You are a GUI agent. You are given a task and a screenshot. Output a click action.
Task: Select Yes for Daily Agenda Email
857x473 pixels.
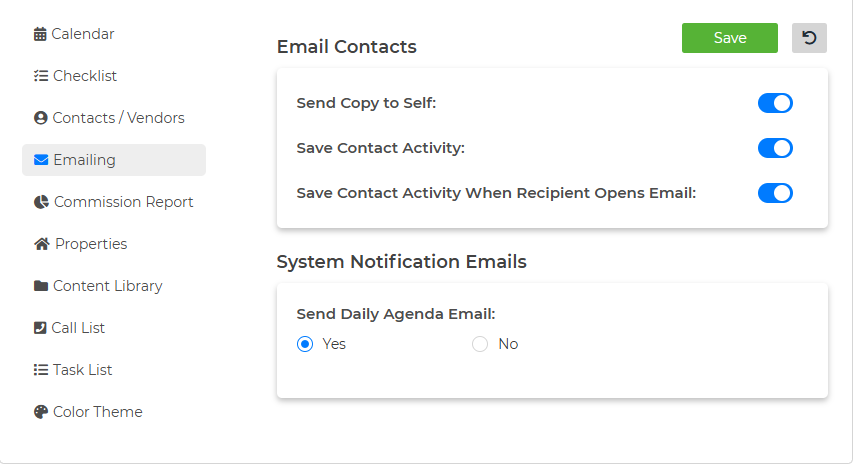[305, 344]
